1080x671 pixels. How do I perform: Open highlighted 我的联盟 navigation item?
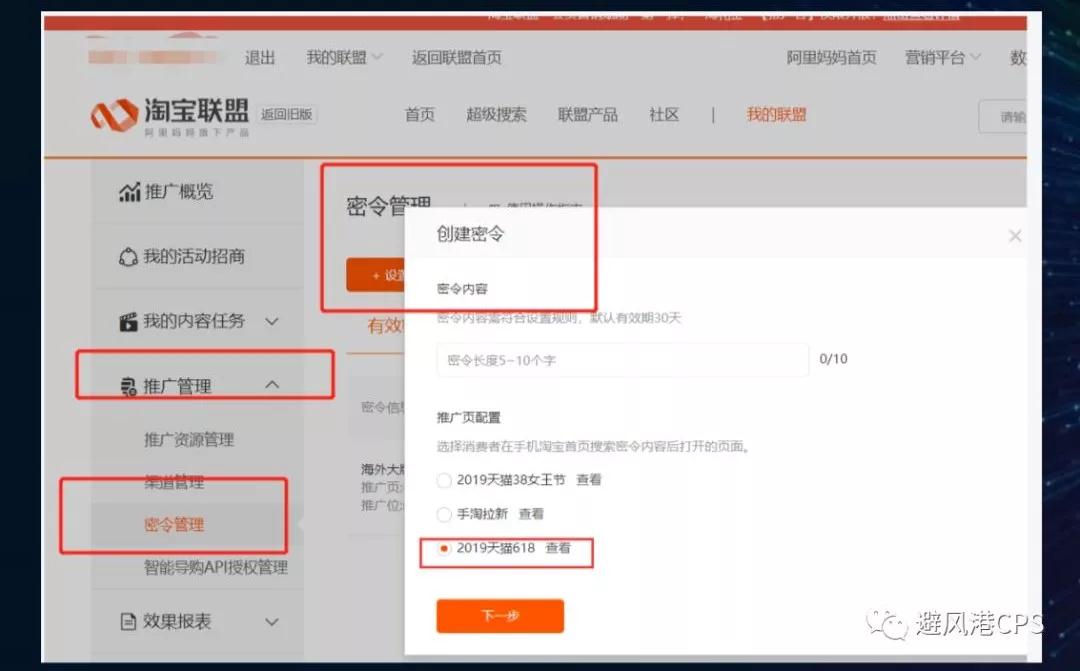point(776,114)
